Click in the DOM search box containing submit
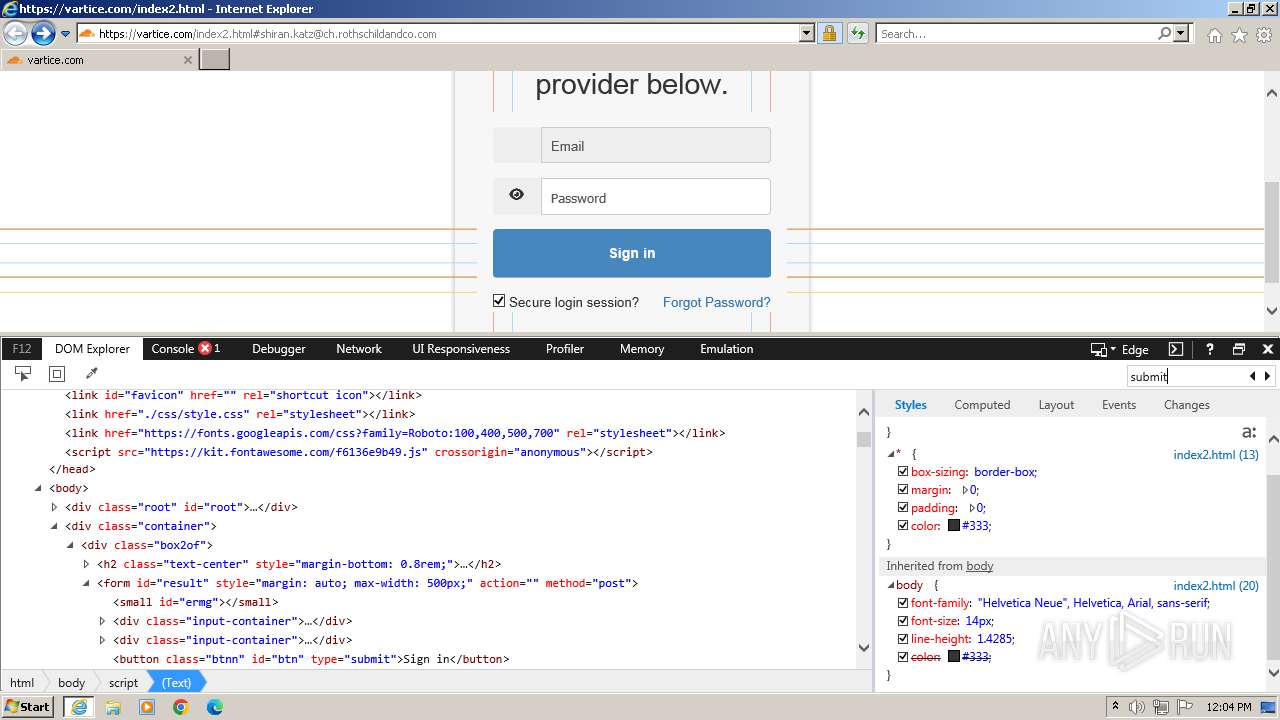This screenshot has width=1280, height=720. pos(1186,376)
